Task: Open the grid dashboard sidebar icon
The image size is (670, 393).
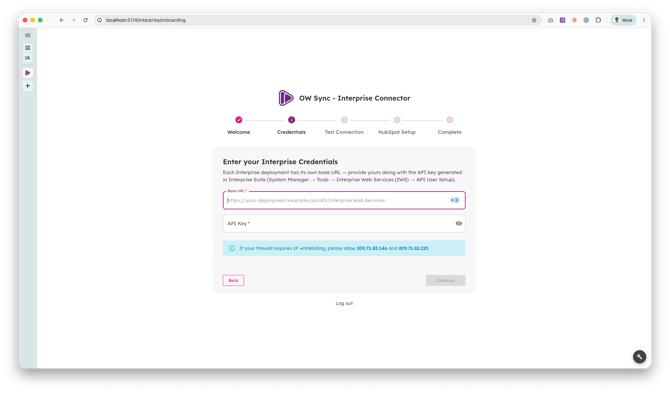Action: [27, 48]
